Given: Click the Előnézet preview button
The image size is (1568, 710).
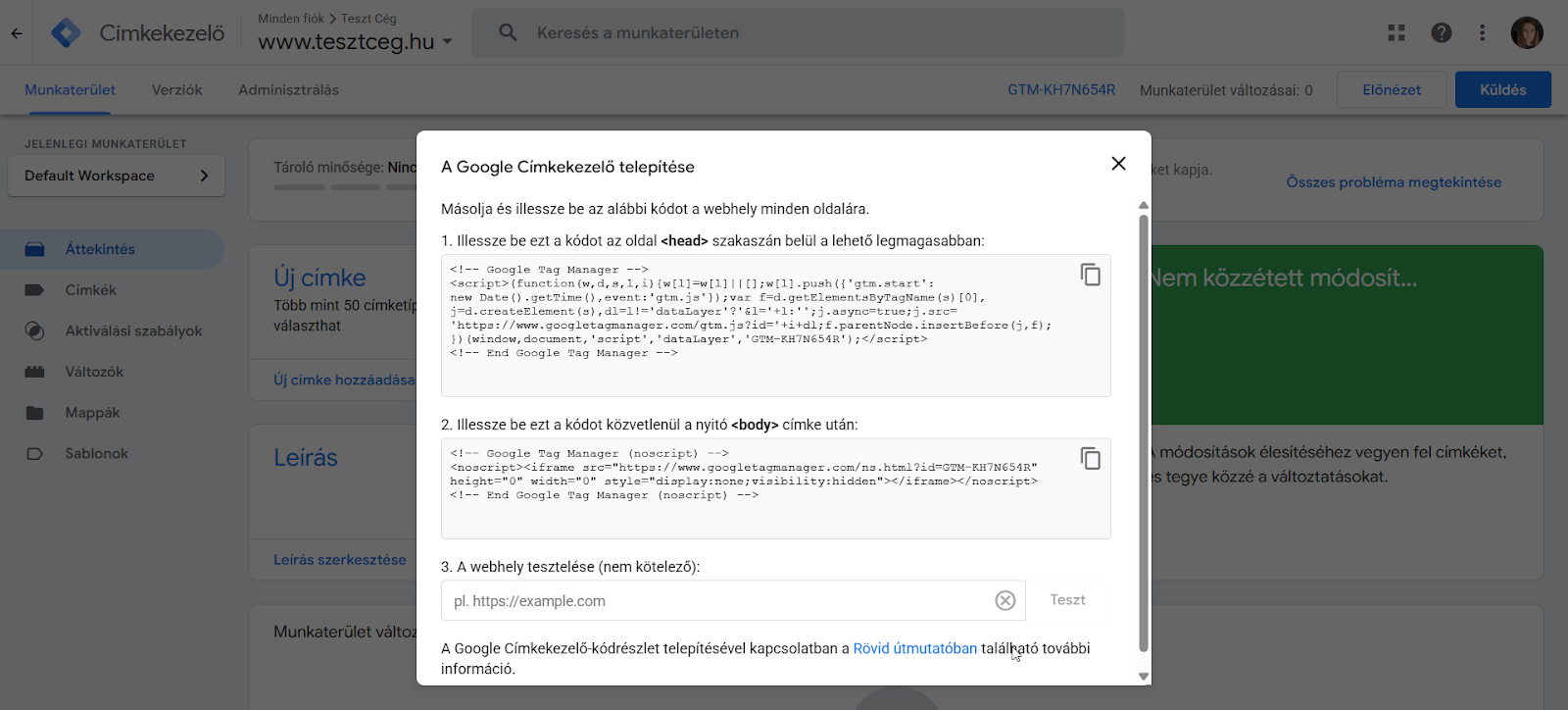Looking at the screenshot, I should (1392, 89).
